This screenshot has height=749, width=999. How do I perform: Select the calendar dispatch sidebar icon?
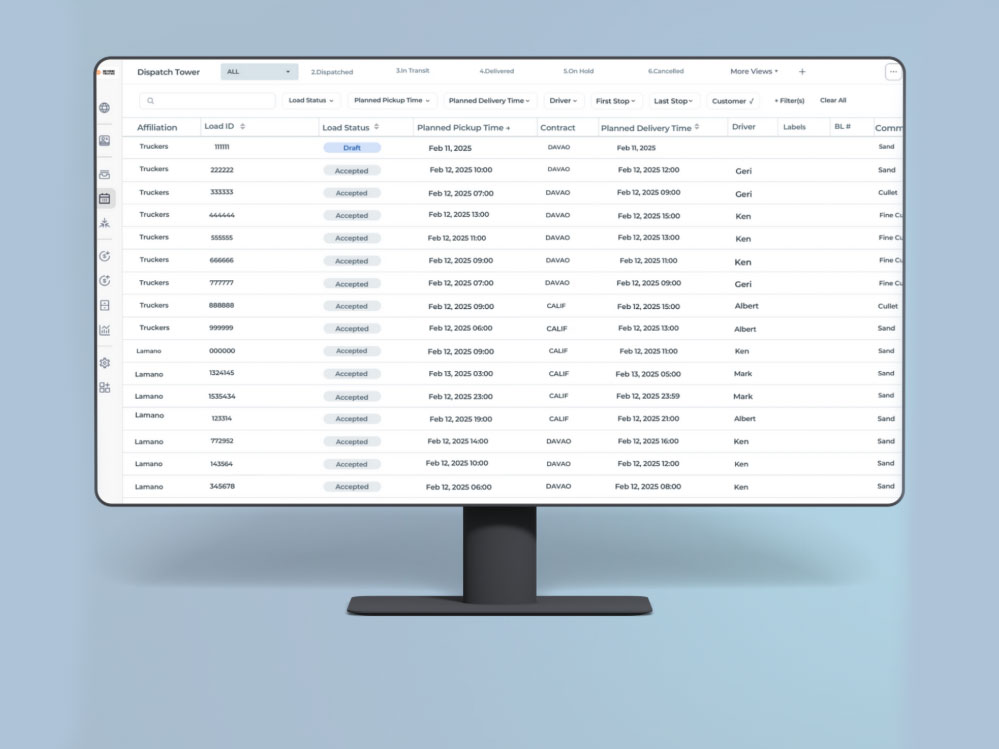tap(104, 199)
